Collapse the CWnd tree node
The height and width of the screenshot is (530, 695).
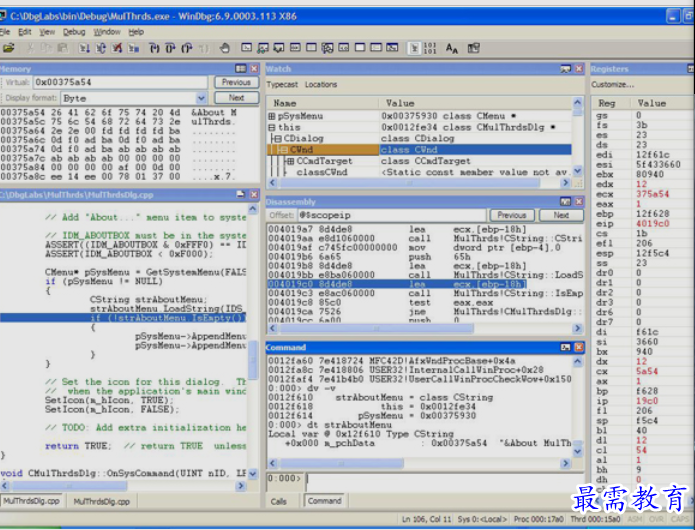pos(284,150)
